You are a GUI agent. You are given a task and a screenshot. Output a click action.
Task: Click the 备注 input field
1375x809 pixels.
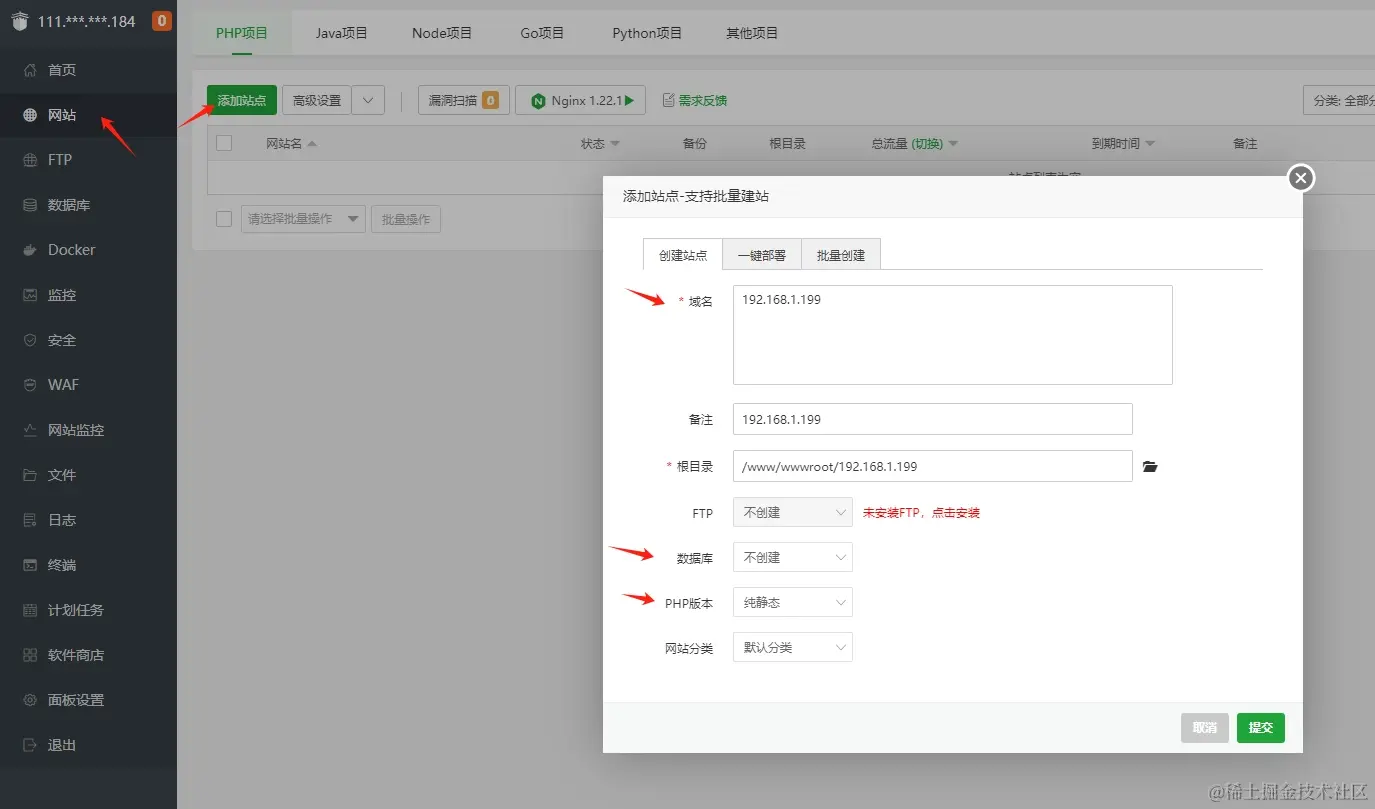coord(932,419)
